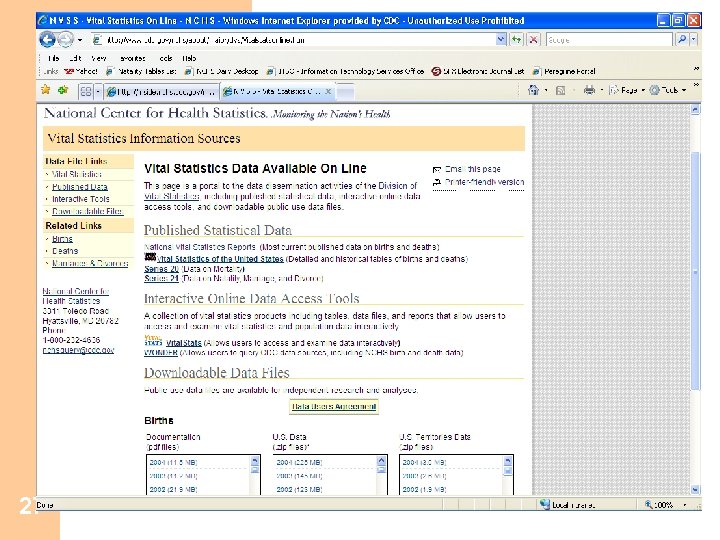Go back with the browser Back arrow
The width and height of the screenshot is (720, 540).
47,39
